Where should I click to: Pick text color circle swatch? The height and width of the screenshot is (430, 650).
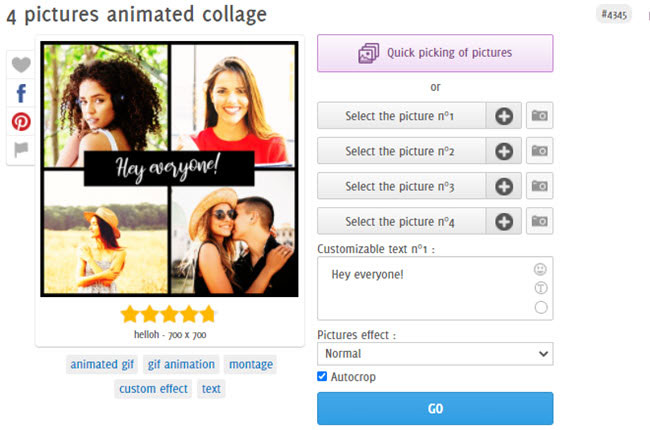541,307
